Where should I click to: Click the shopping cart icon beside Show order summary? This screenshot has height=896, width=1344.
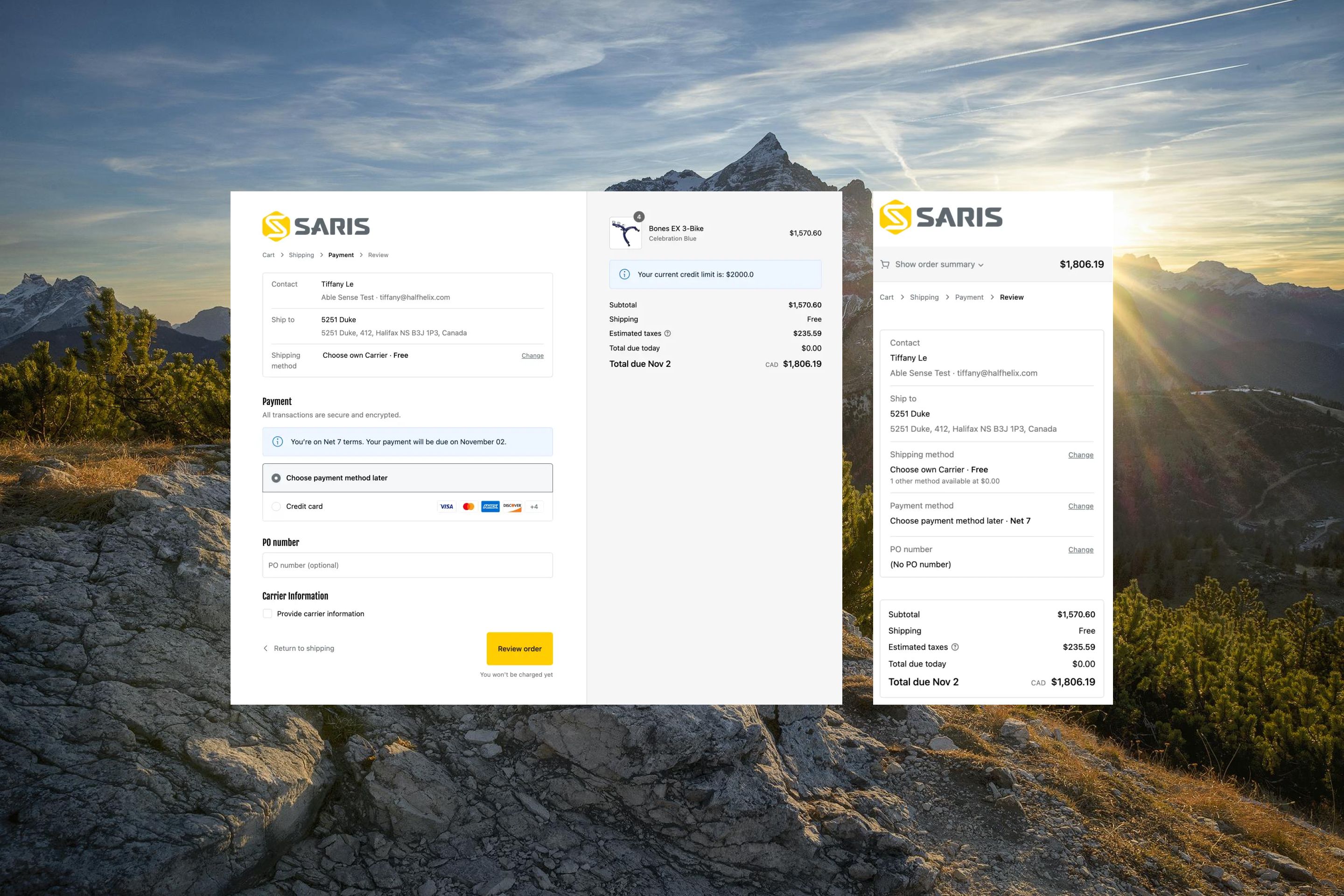pos(885,265)
